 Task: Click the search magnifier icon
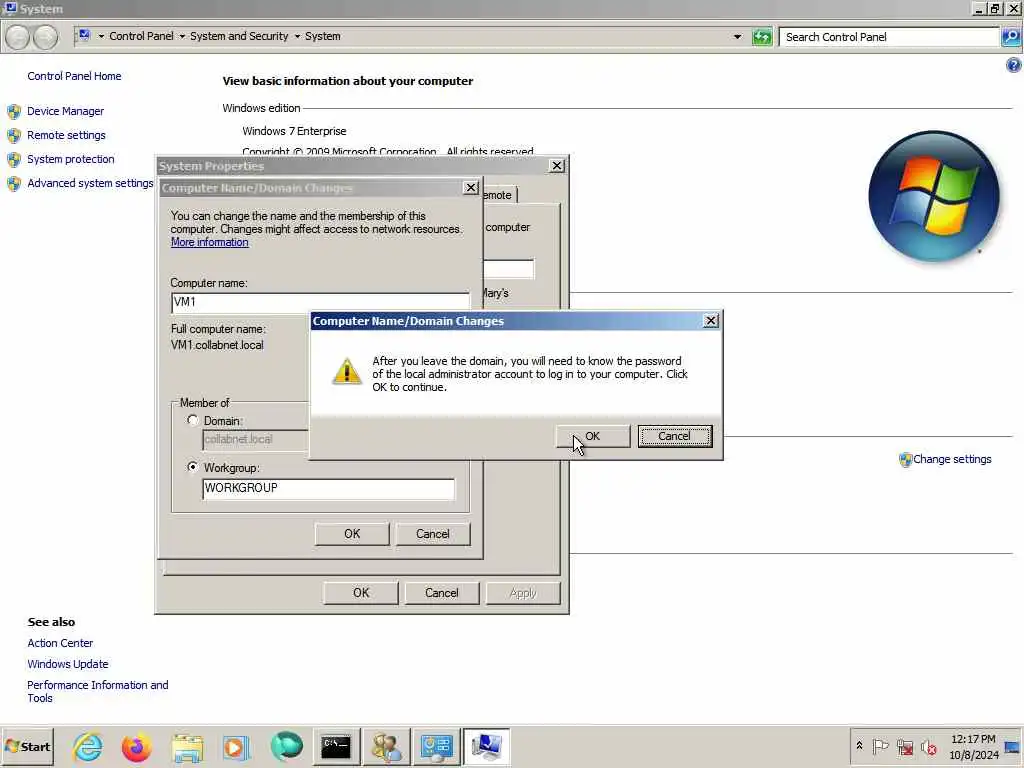(1011, 37)
